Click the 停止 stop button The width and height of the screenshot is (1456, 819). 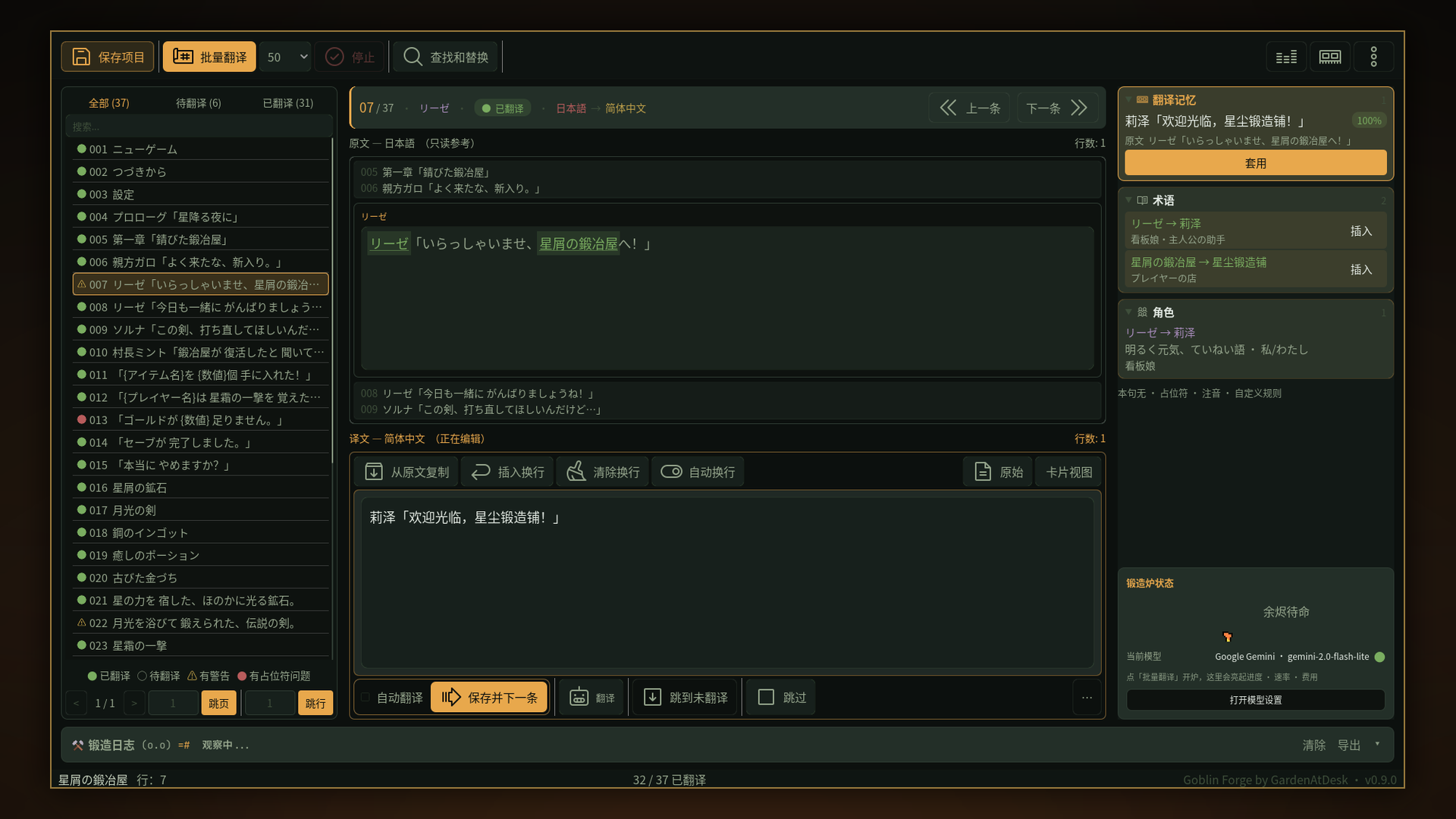click(350, 57)
